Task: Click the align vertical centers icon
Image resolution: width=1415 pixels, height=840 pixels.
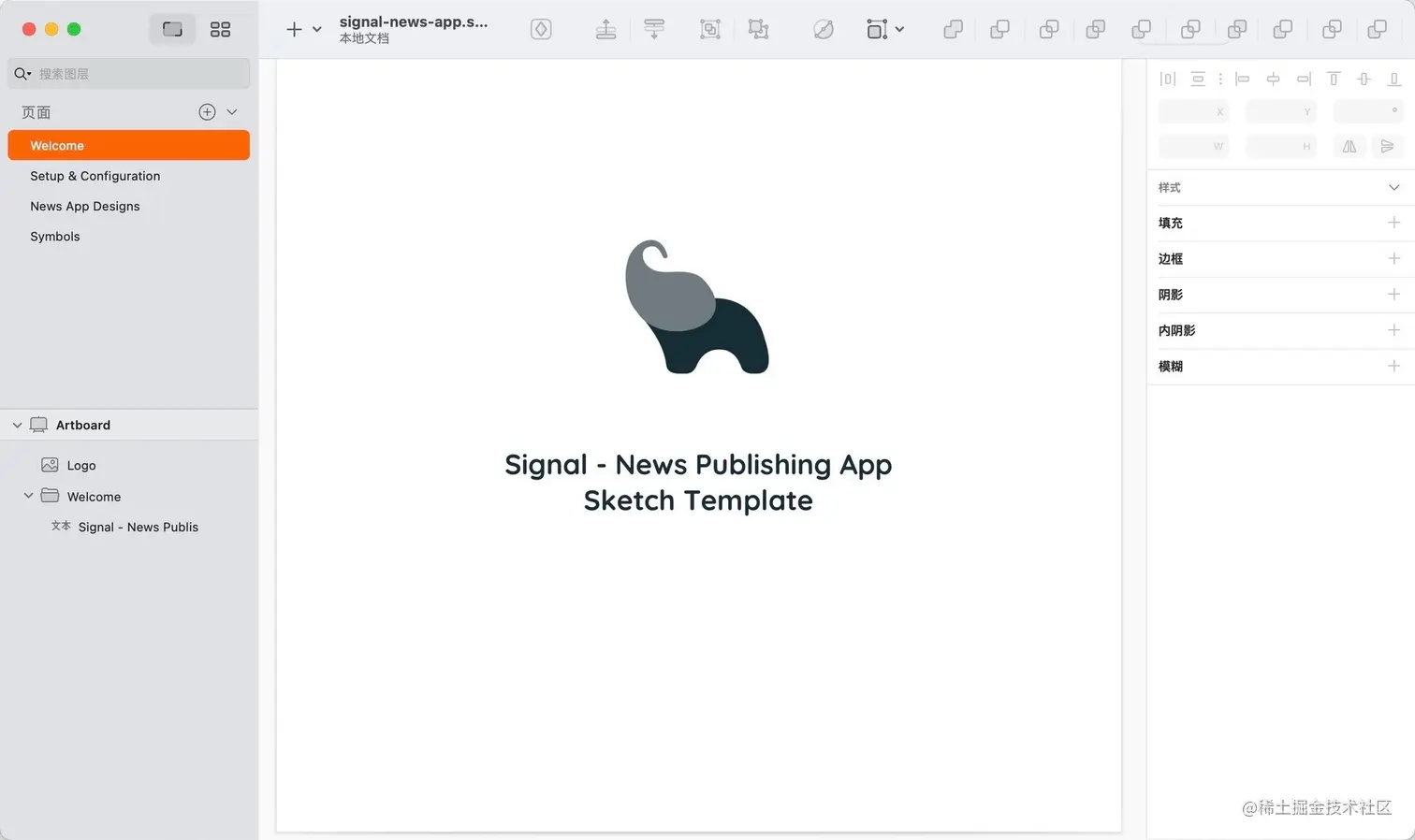Action: click(1364, 80)
